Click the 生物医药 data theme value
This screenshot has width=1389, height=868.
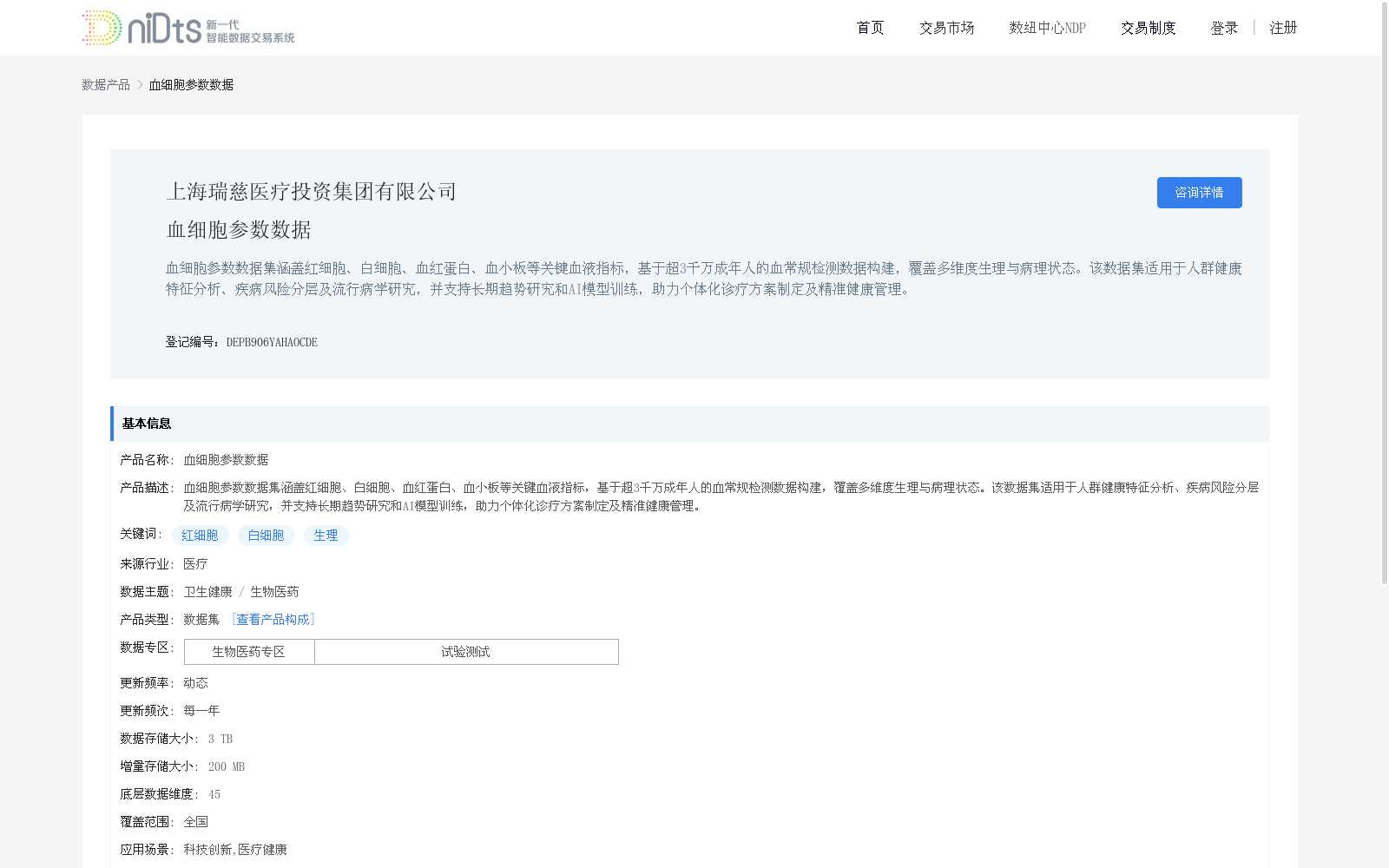274,592
